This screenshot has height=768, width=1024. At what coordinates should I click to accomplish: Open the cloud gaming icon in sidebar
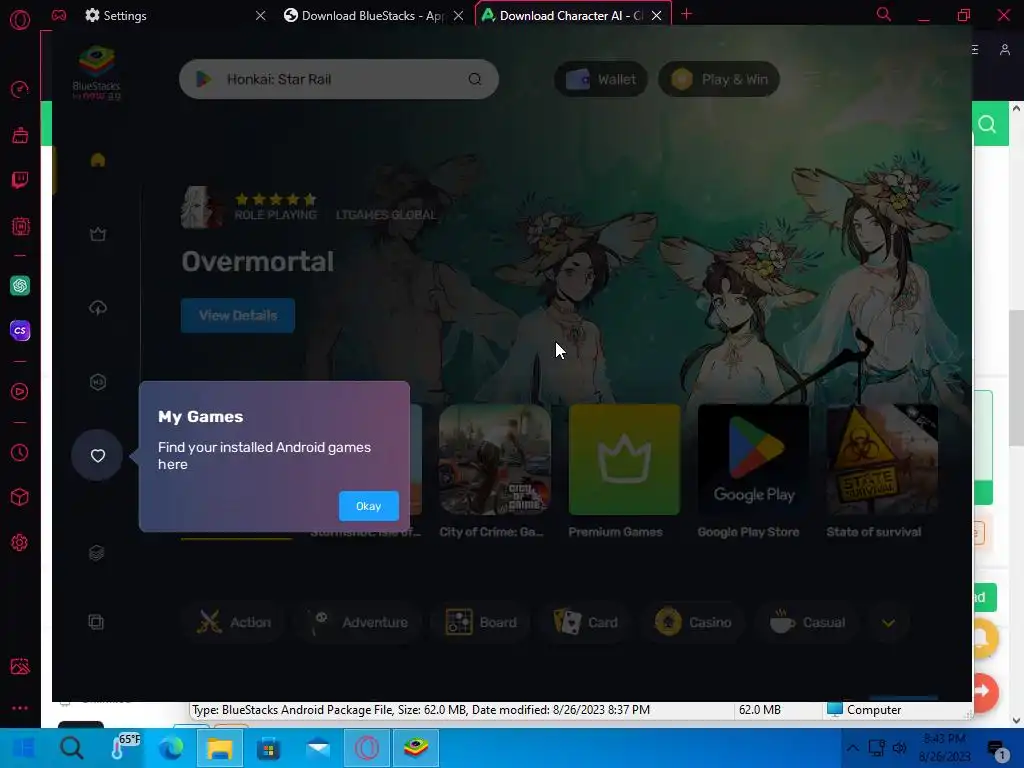click(x=98, y=308)
